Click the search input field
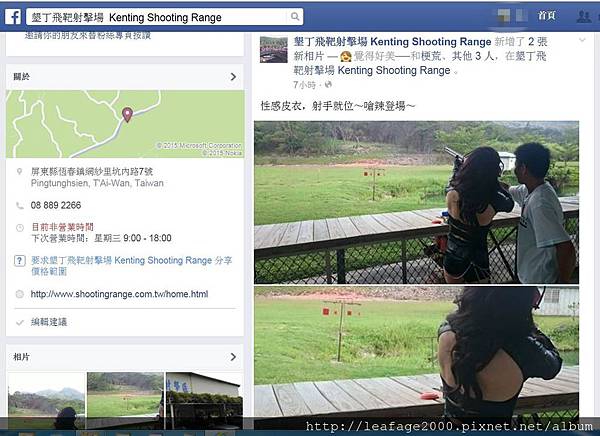This screenshot has width=600, height=436. point(158,17)
